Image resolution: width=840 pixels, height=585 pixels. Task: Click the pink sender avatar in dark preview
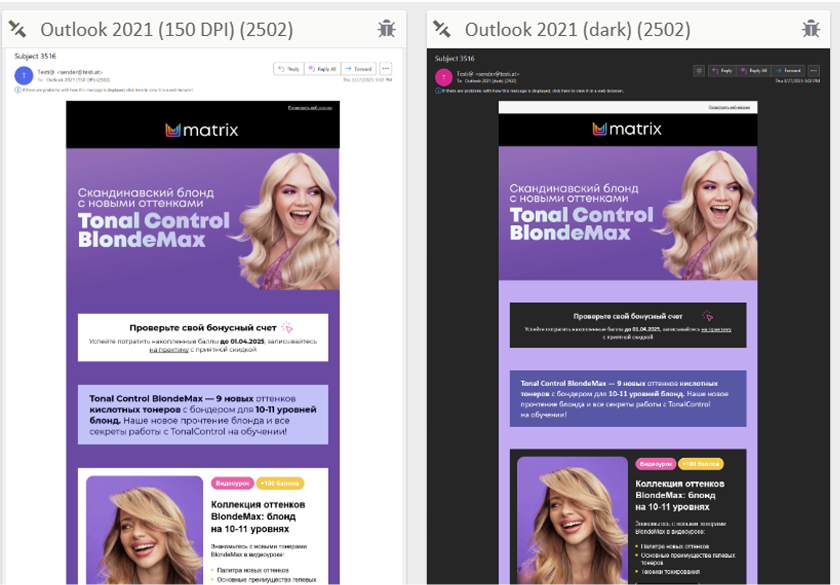coord(442,77)
